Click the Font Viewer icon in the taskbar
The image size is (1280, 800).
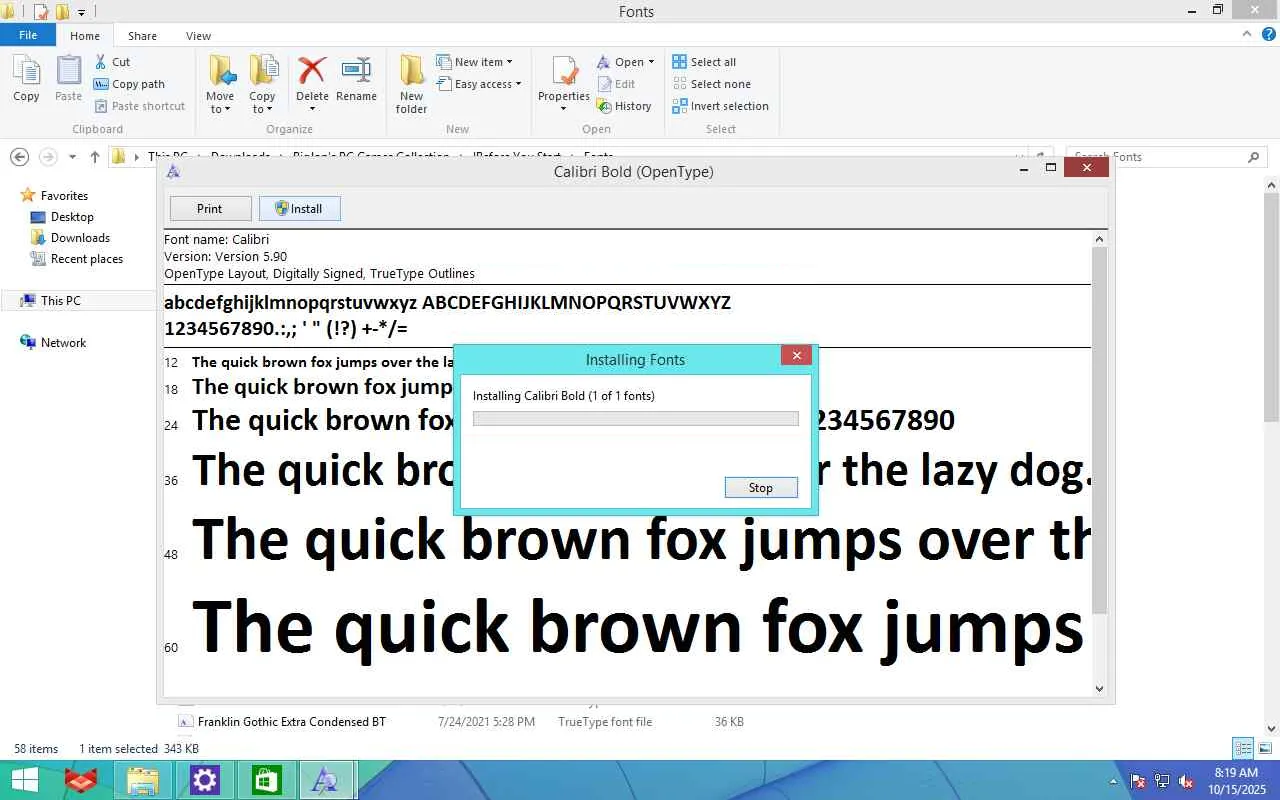click(326, 780)
